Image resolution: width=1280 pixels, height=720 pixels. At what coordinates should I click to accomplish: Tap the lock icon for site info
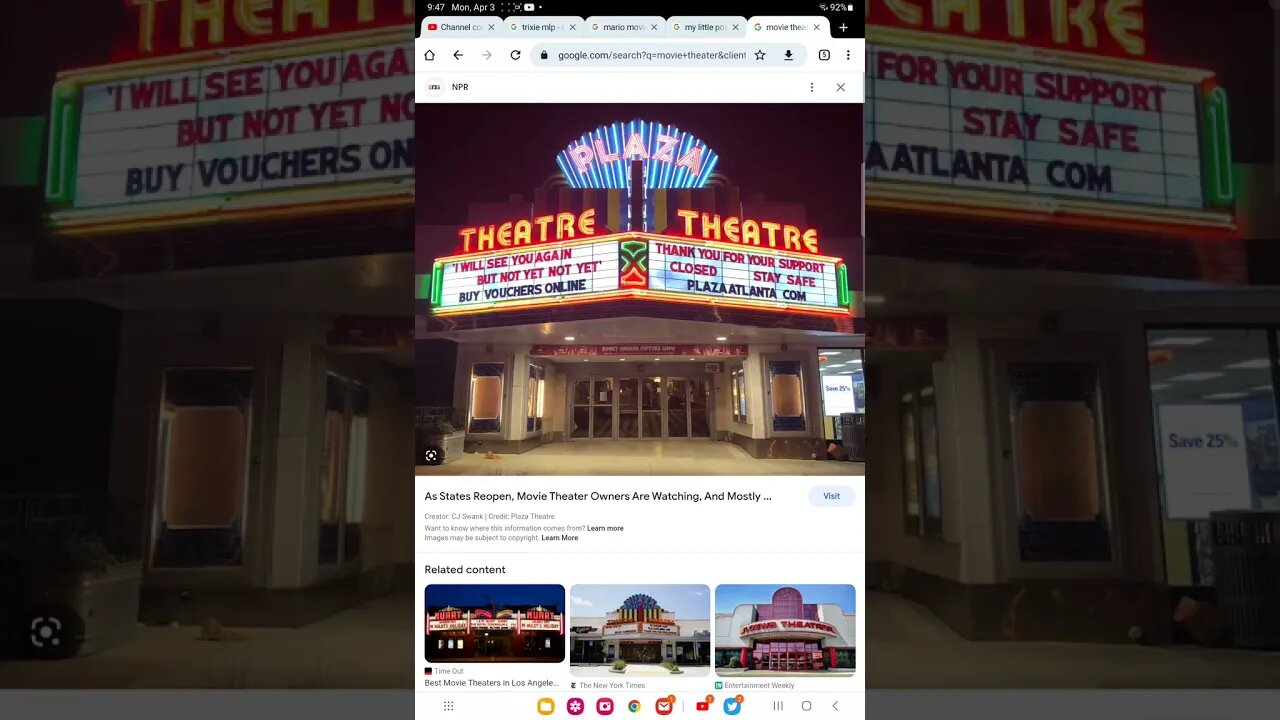pos(543,55)
